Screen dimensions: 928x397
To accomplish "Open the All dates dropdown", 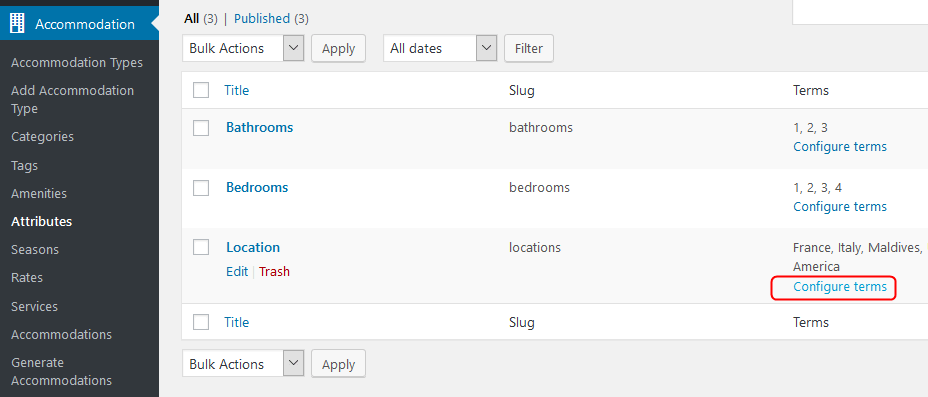I will [440, 49].
